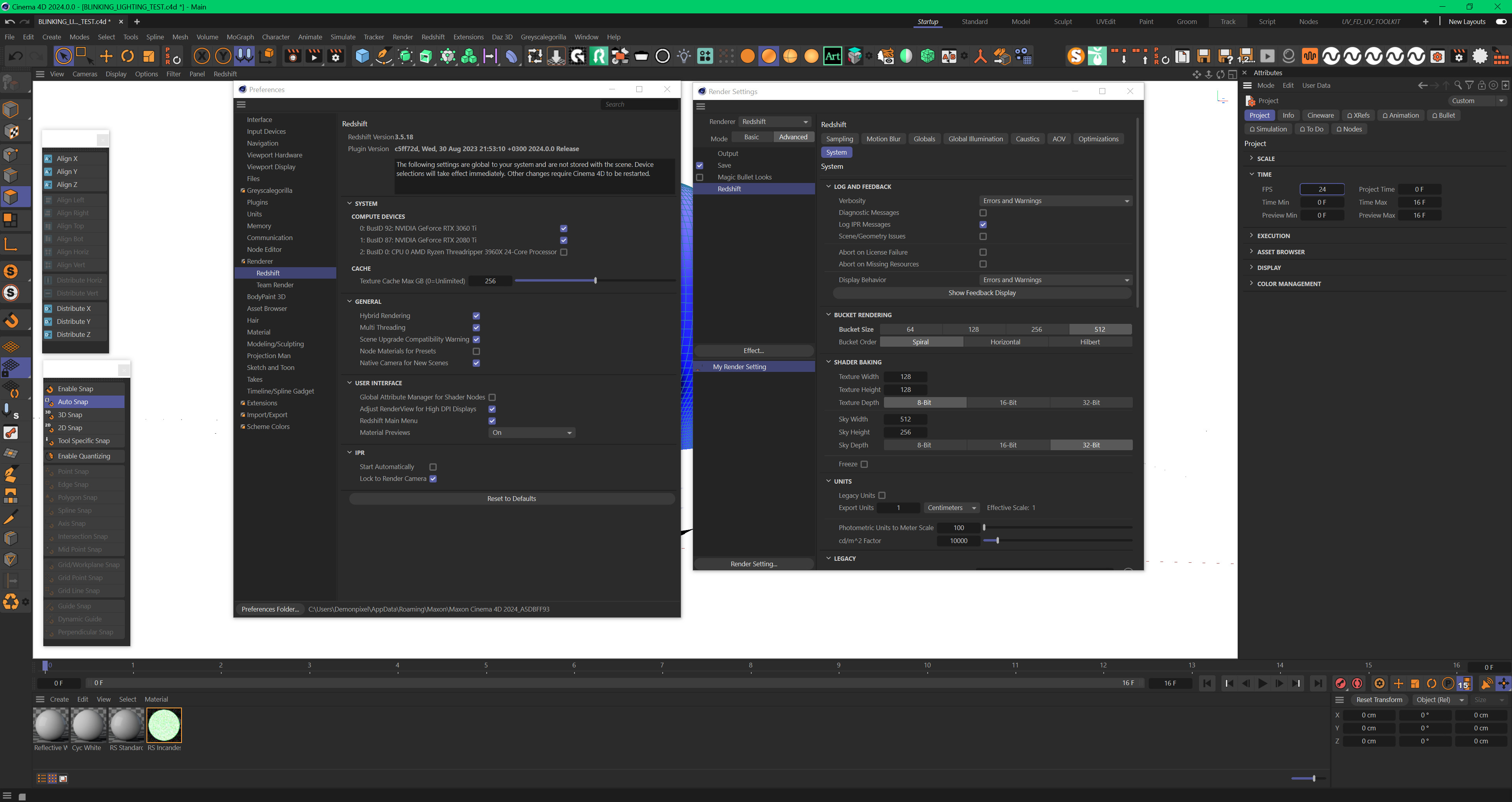Toggle Hybrid Rendering checkbox
Image resolution: width=1512 pixels, height=802 pixels.
click(x=476, y=316)
